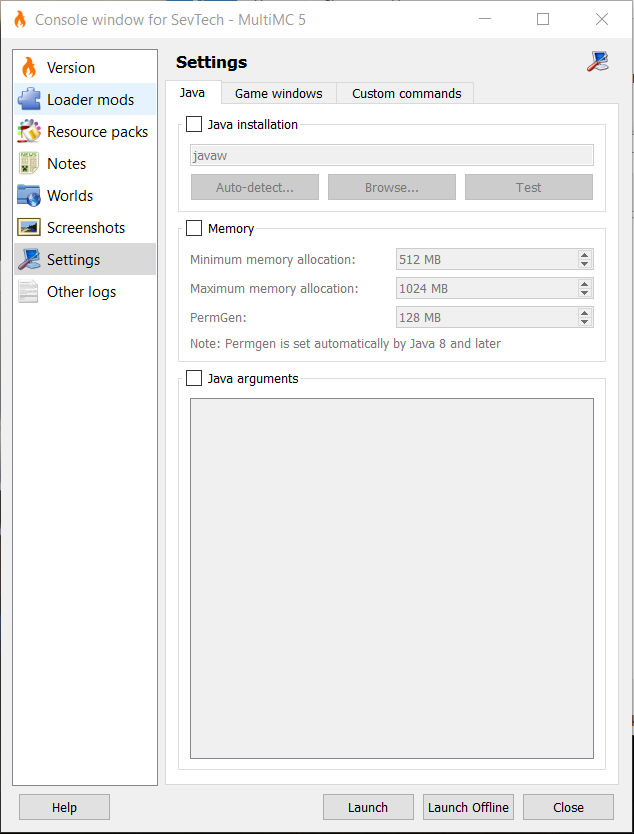Viewport: 634px width, 834px height.
Task: Click the Test button
Action: tap(529, 187)
